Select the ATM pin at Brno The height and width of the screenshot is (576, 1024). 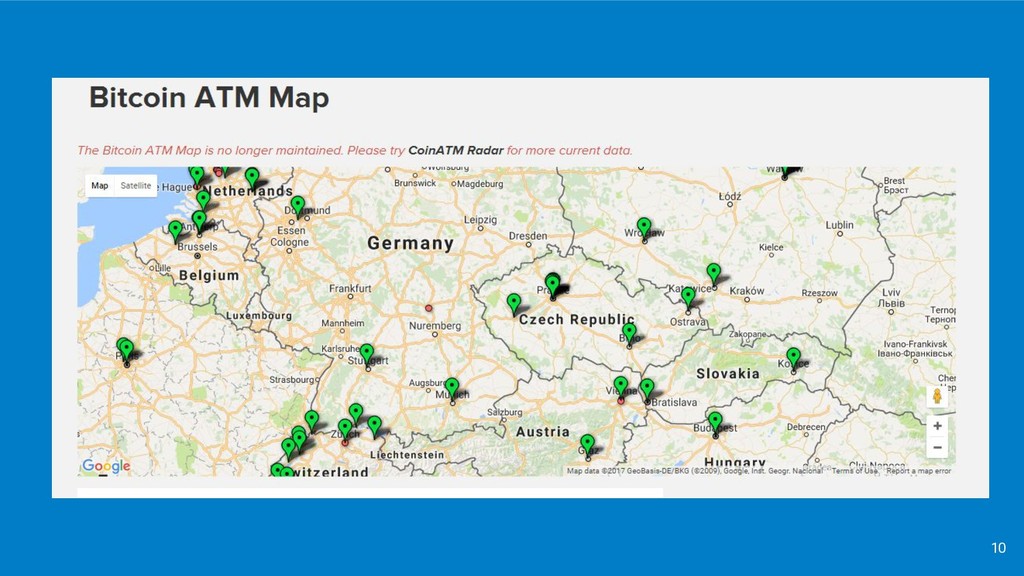coord(629,333)
